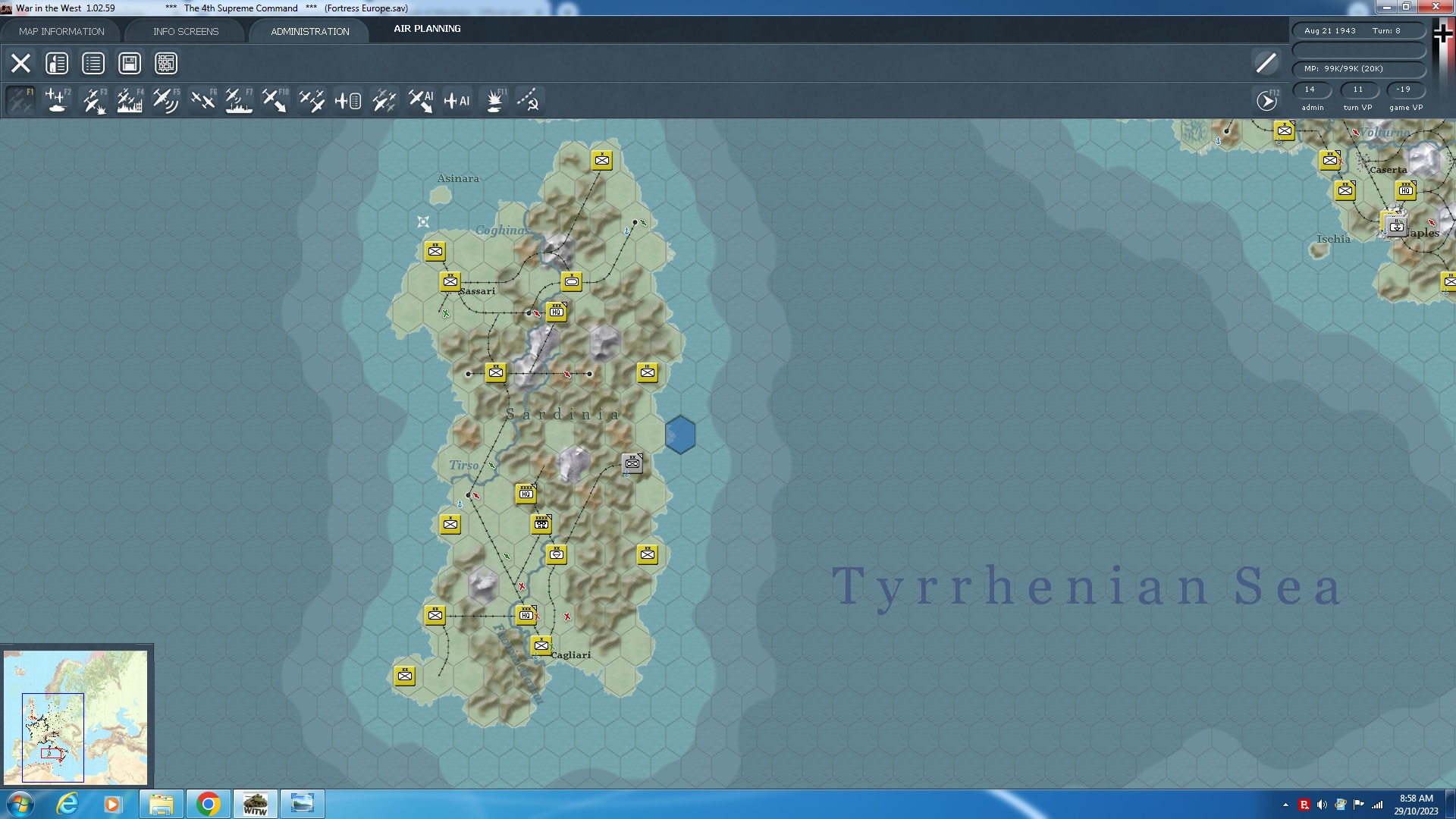1456x819 pixels.
Task: Click the AI air directive arrow icon
Action: (x=421, y=100)
